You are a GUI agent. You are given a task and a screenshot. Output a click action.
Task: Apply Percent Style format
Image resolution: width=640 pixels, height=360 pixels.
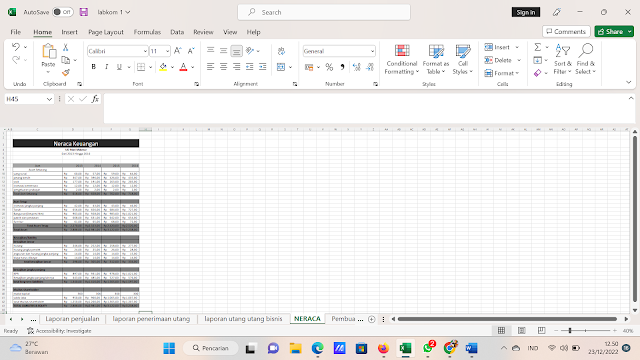(x=329, y=67)
